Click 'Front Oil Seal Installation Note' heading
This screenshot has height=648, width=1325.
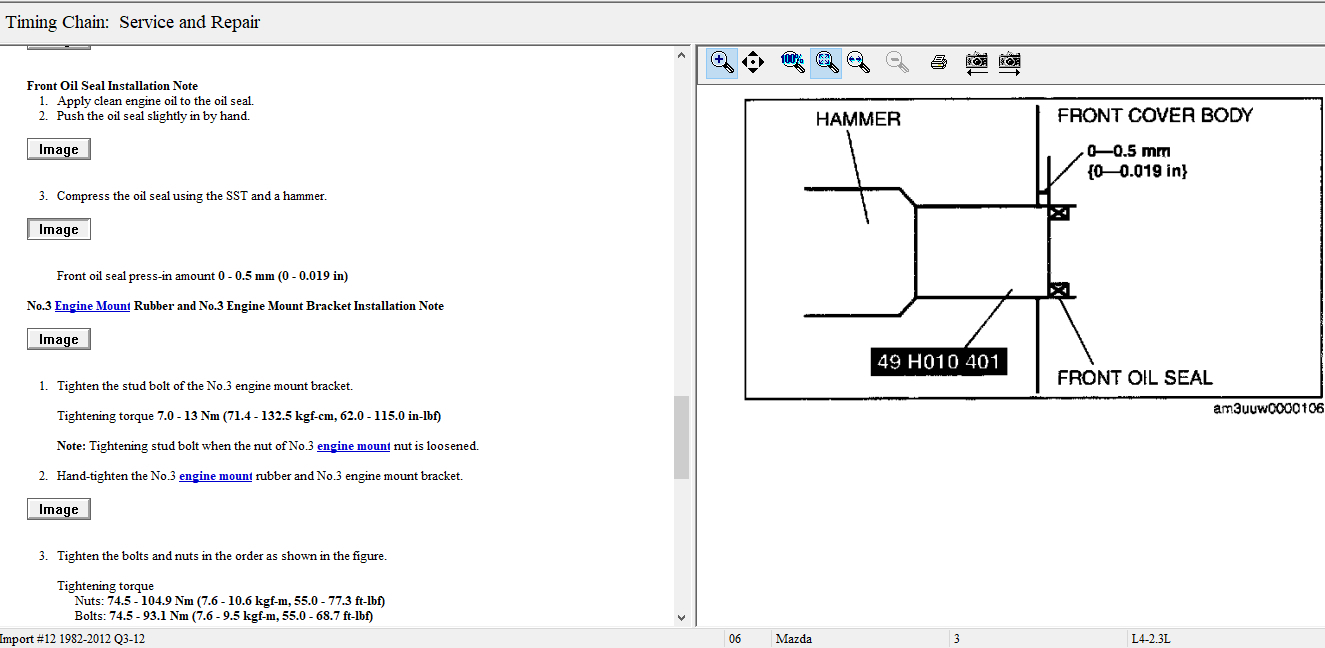click(112, 86)
